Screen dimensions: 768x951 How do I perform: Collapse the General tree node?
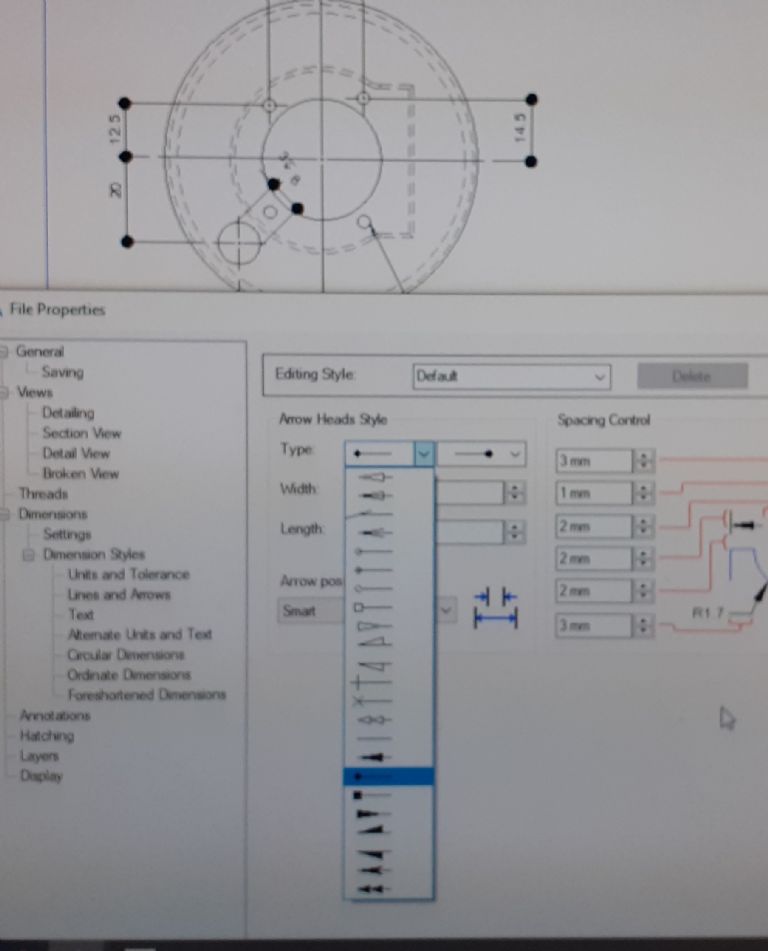tap(4, 352)
